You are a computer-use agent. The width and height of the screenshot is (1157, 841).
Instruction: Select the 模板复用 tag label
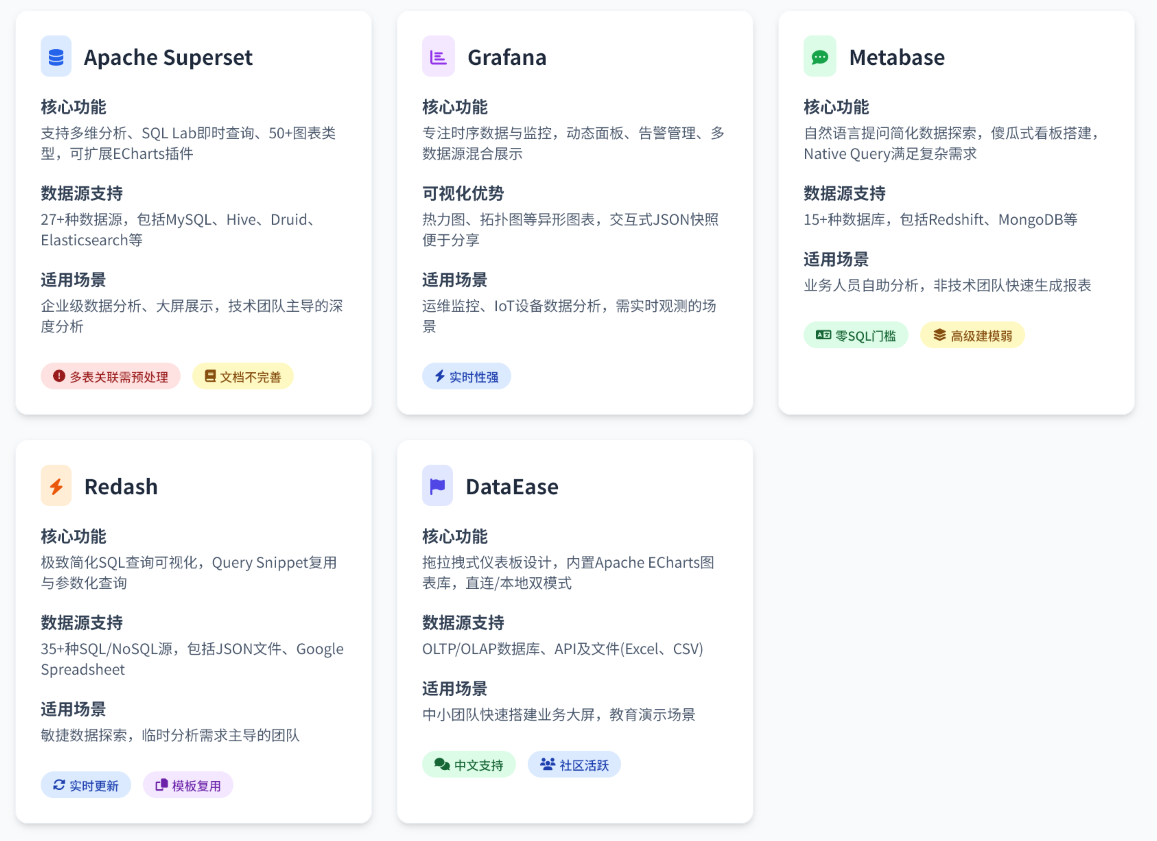tap(196, 786)
